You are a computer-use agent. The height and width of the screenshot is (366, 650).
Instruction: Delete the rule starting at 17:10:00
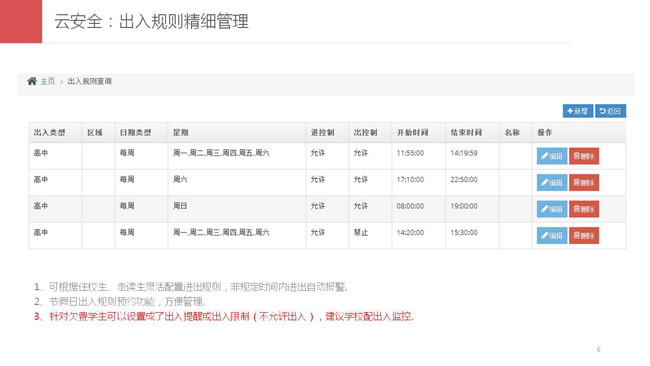(584, 183)
